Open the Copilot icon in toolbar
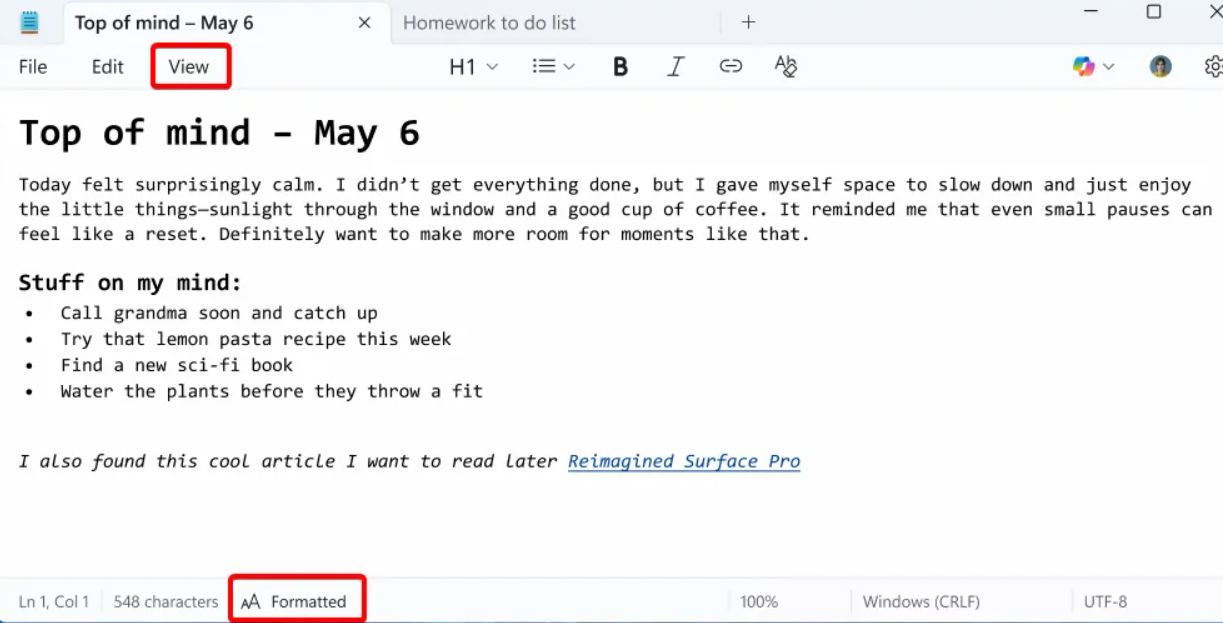 (1083, 67)
